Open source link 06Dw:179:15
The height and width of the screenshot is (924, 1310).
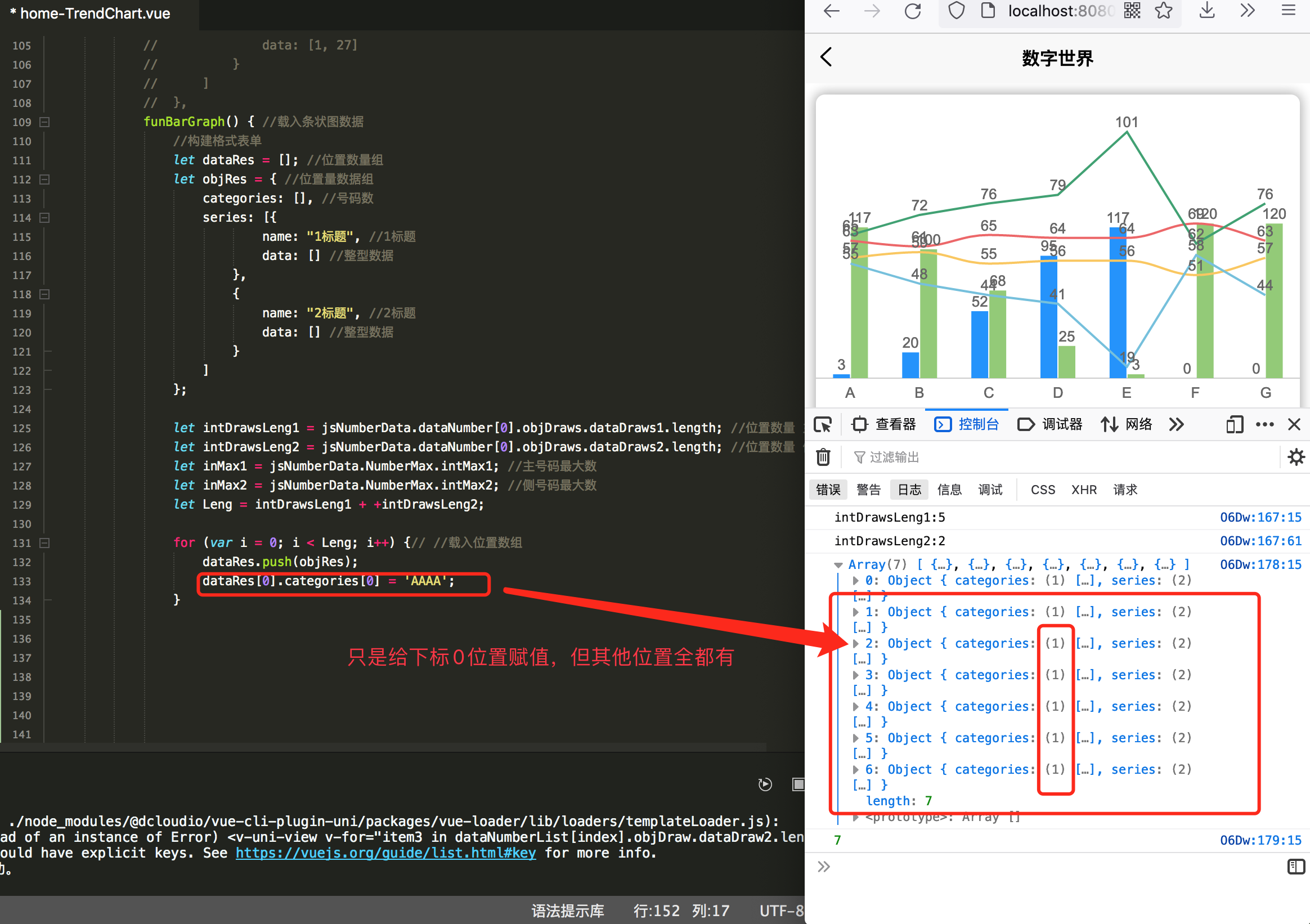pyautogui.click(x=1260, y=840)
